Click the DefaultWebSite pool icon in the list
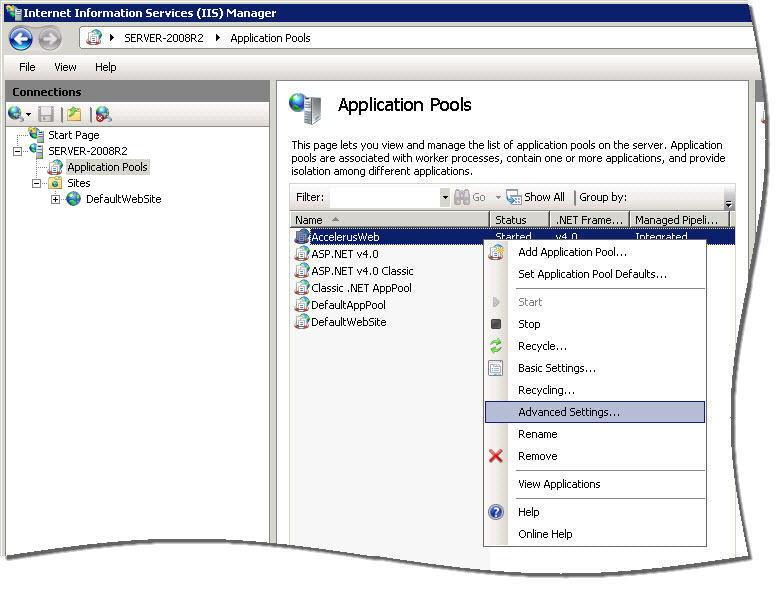Viewport: 784px width, 603px height. point(302,322)
